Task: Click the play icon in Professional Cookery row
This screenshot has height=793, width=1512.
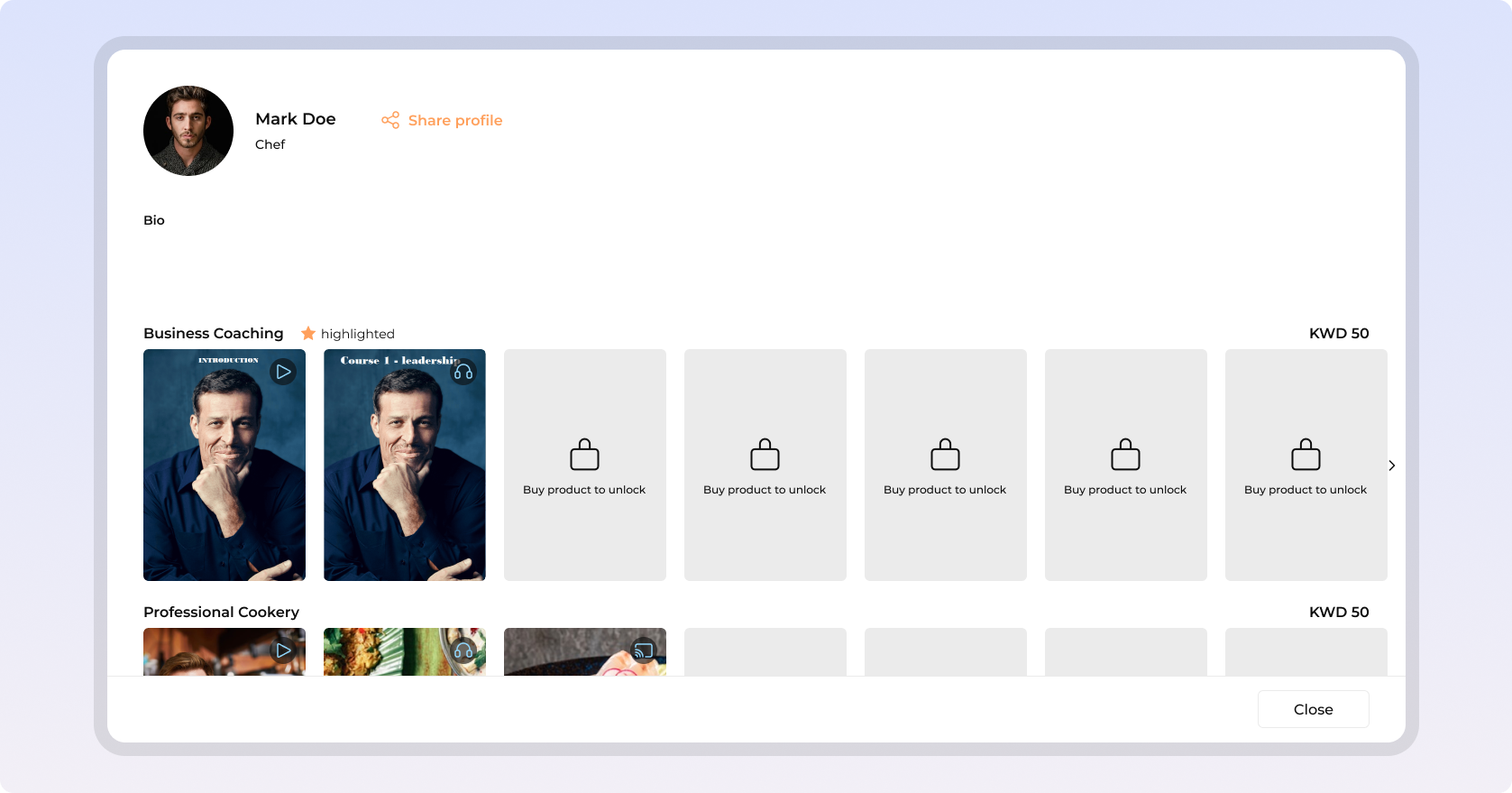Action: pyautogui.click(x=283, y=650)
